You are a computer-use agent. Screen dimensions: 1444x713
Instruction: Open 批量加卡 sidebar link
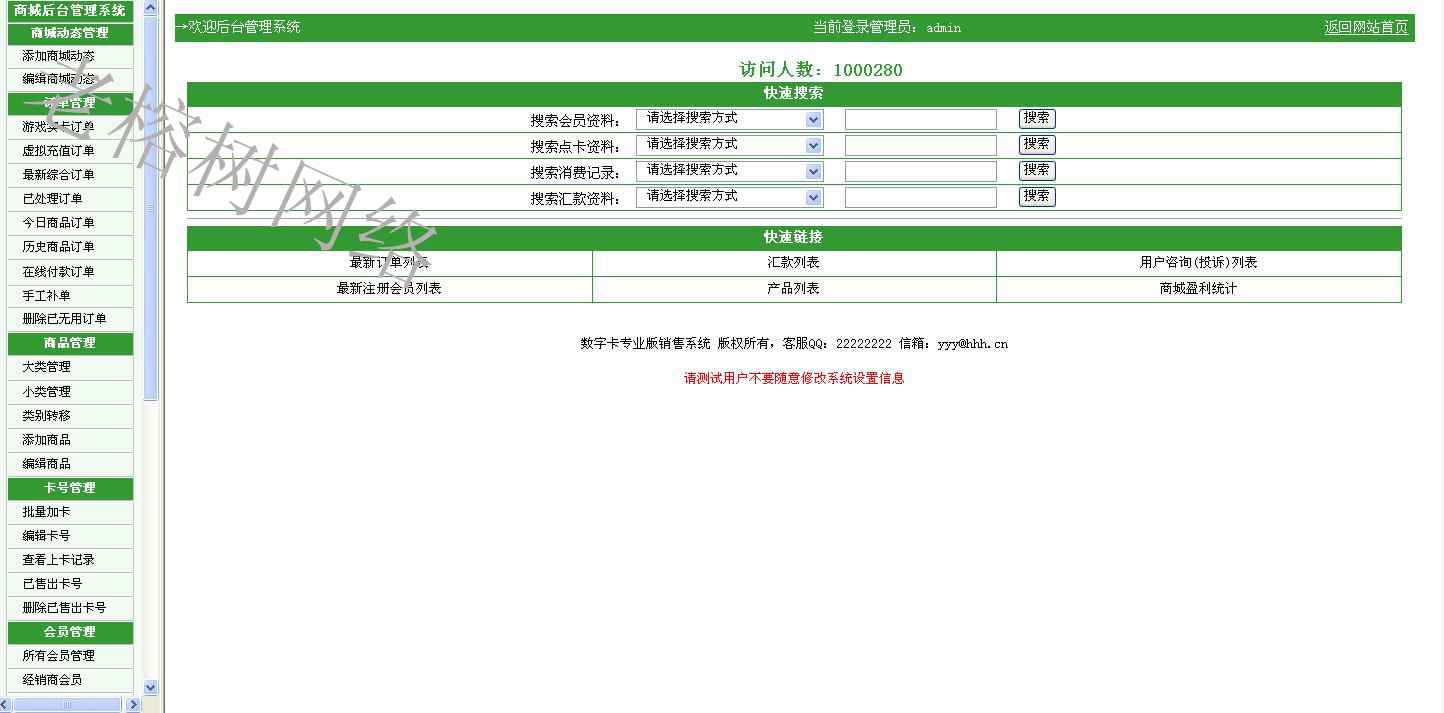[47, 512]
